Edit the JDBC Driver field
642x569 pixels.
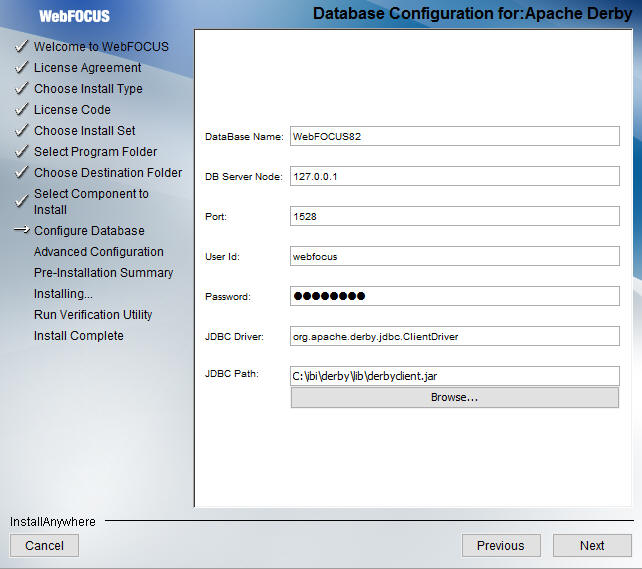454,336
